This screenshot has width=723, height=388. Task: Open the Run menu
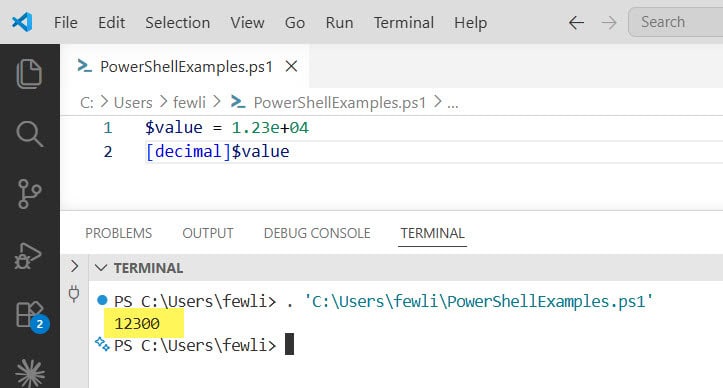339,22
